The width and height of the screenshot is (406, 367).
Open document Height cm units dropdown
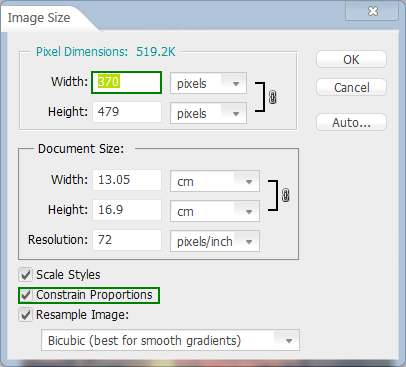[215, 211]
